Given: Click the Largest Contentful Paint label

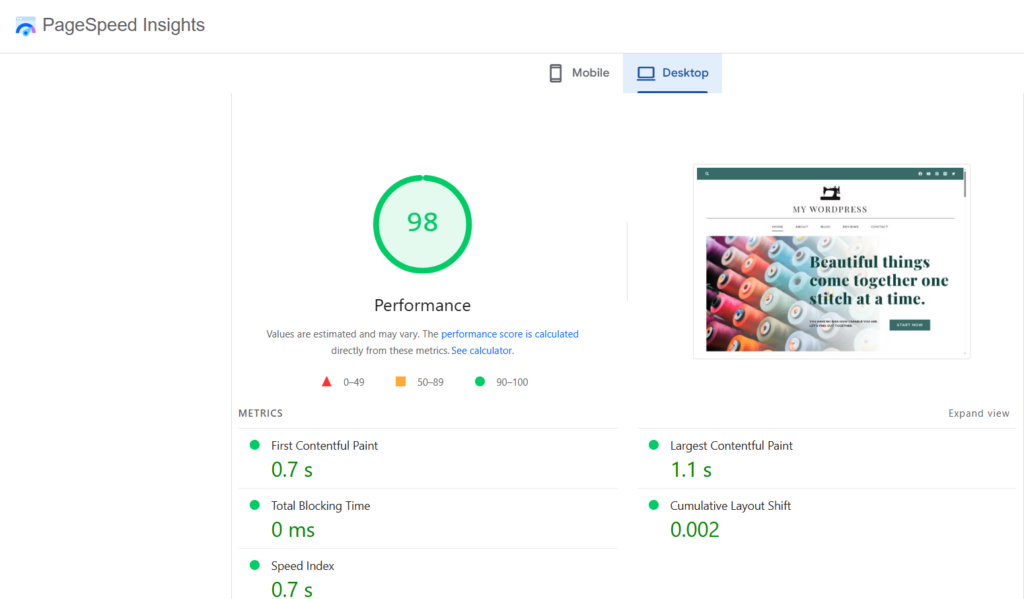Looking at the screenshot, I should (x=731, y=445).
